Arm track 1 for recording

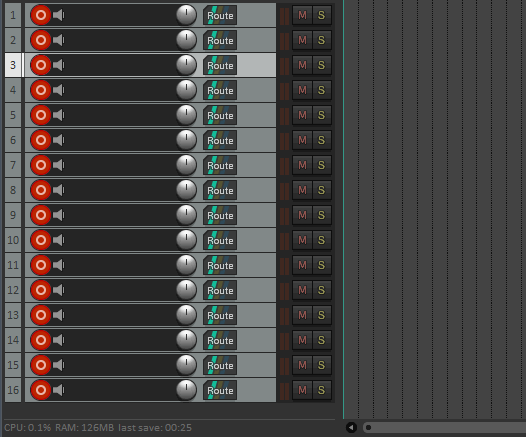click(x=41, y=15)
